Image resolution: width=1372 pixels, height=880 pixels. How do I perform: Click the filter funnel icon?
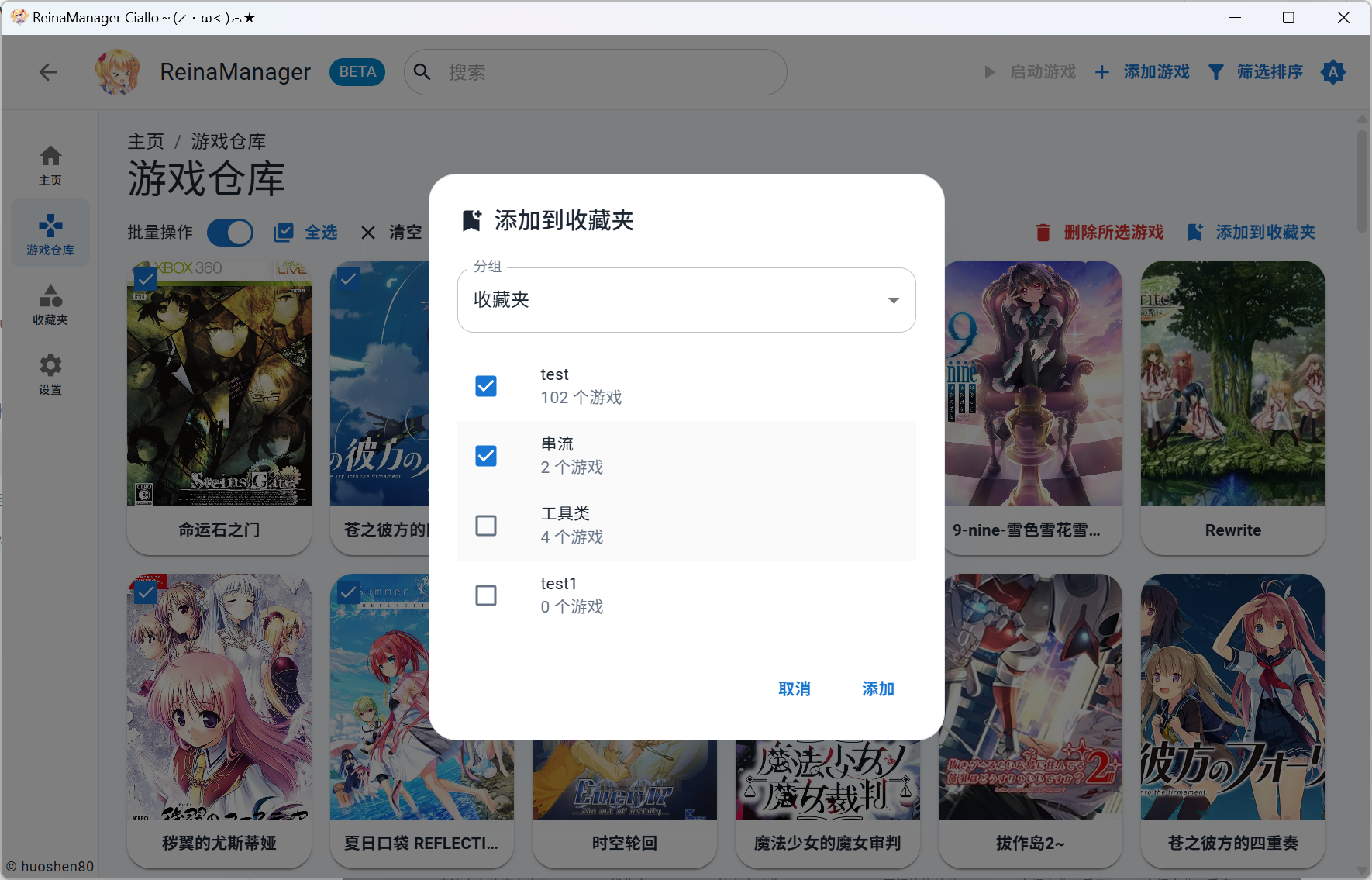coord(1216,72)
